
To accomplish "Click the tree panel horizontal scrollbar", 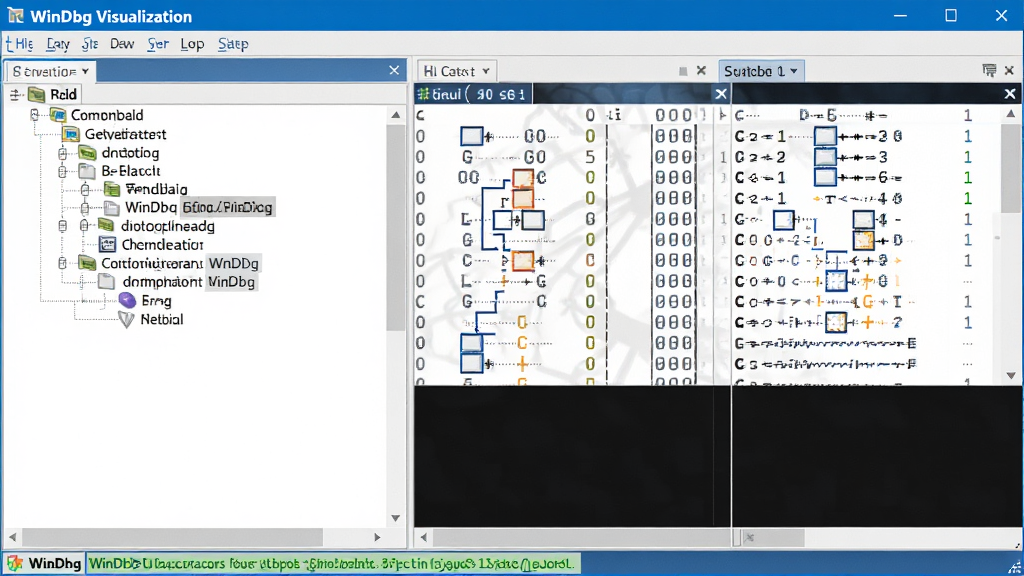I will [172, 537].
